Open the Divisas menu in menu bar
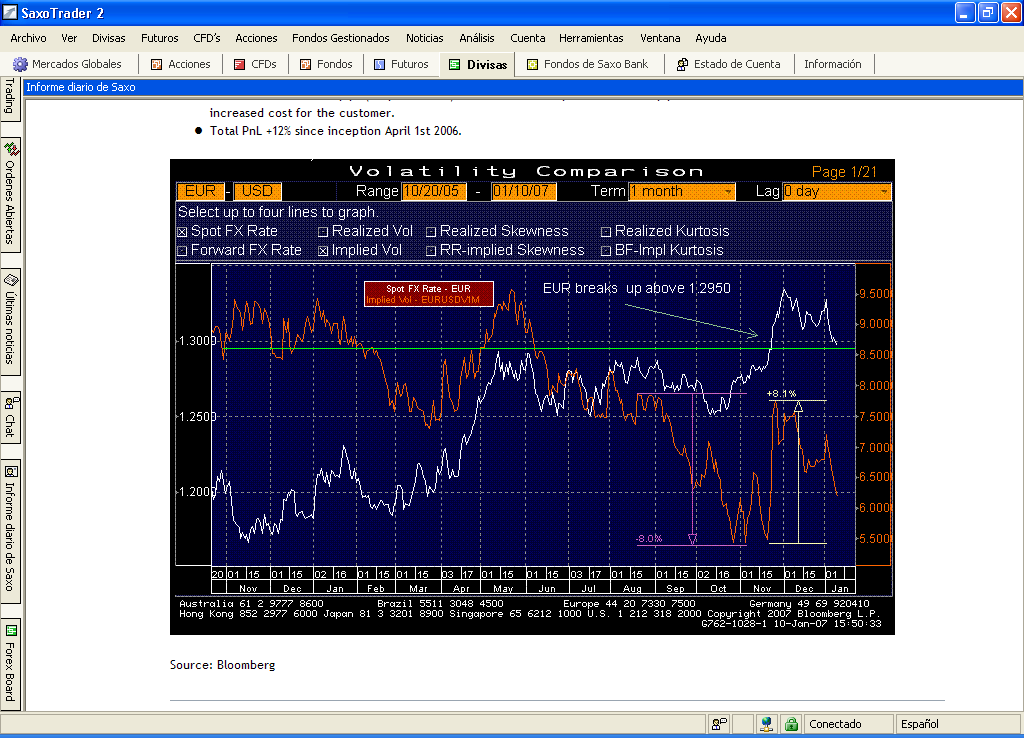Screen dimensions: 1024x738 pyautogui.click(x=108, y=38)
